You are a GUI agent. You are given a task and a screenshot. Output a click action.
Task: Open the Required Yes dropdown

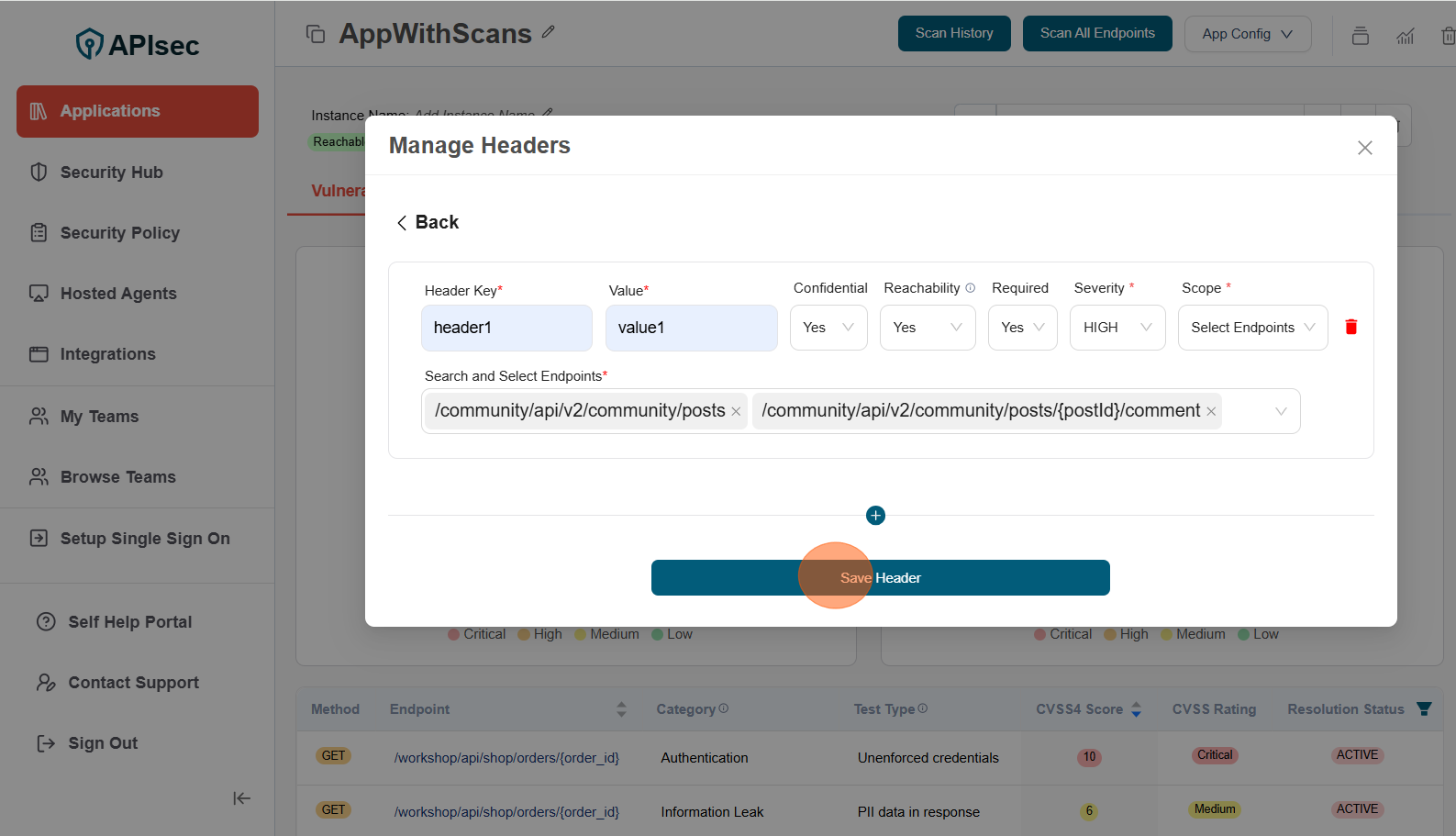click(1022, 328)
